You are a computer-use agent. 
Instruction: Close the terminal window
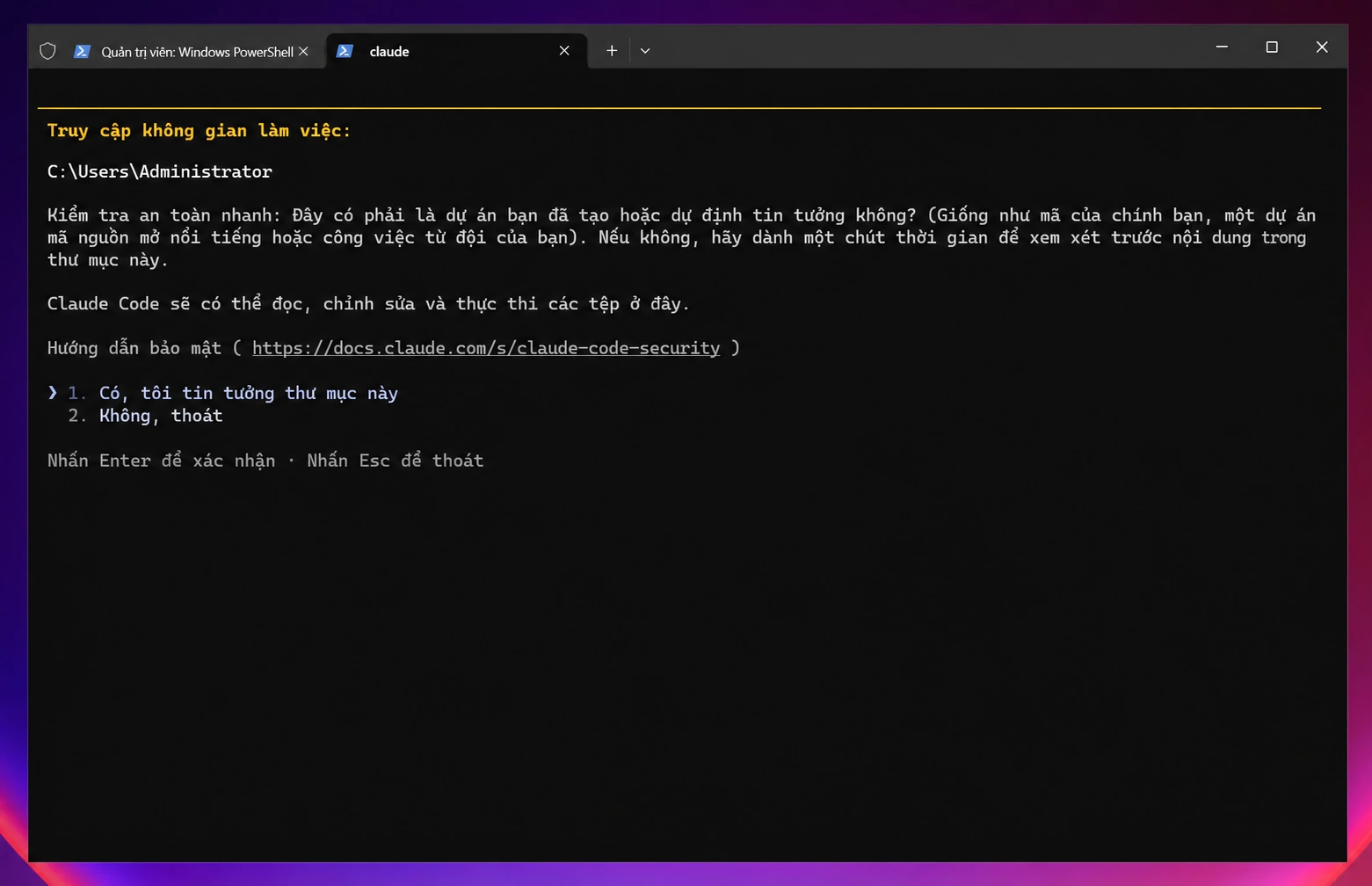(x=1322, y=47)
